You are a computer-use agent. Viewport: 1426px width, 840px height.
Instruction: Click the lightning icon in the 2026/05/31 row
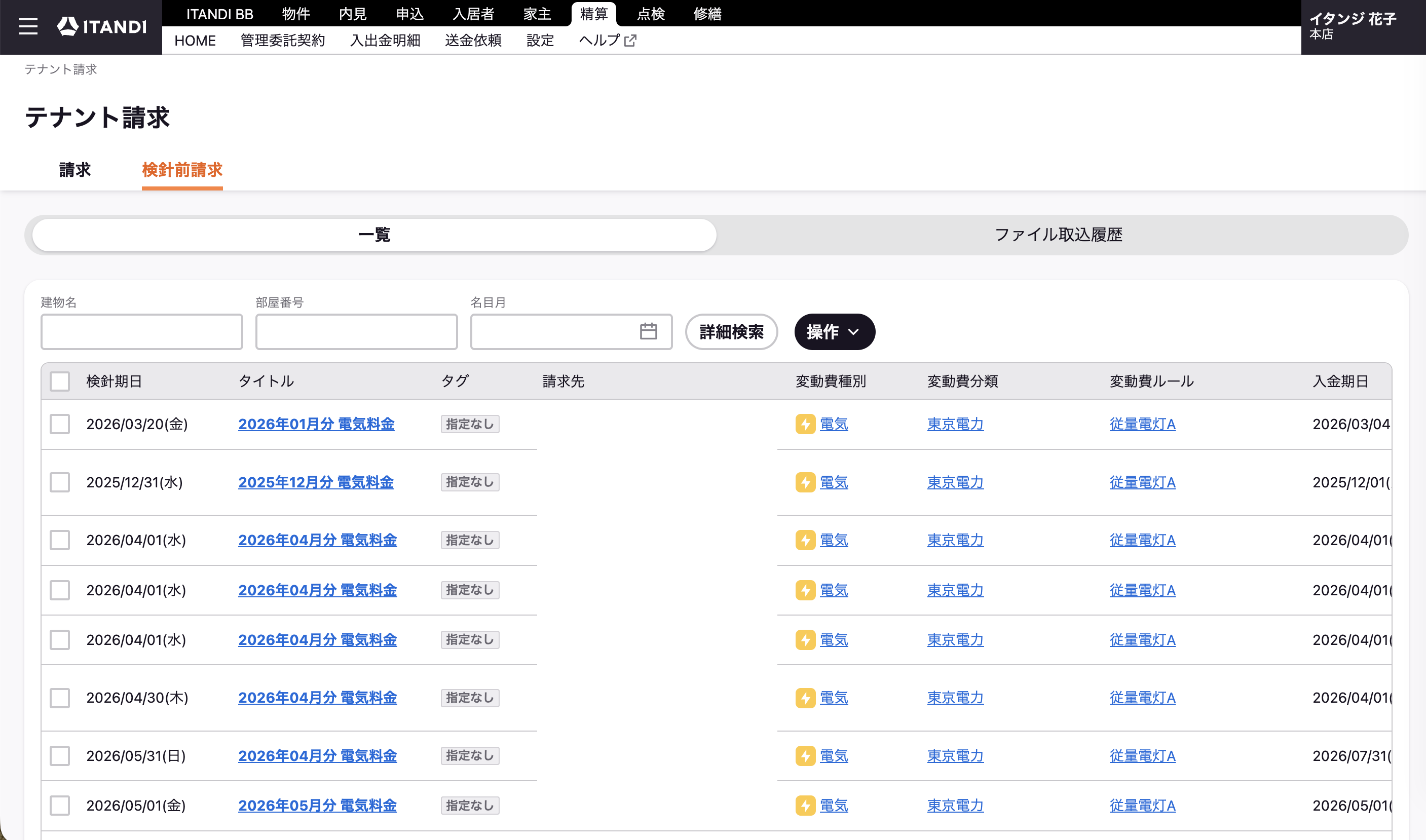click(805, 756)
